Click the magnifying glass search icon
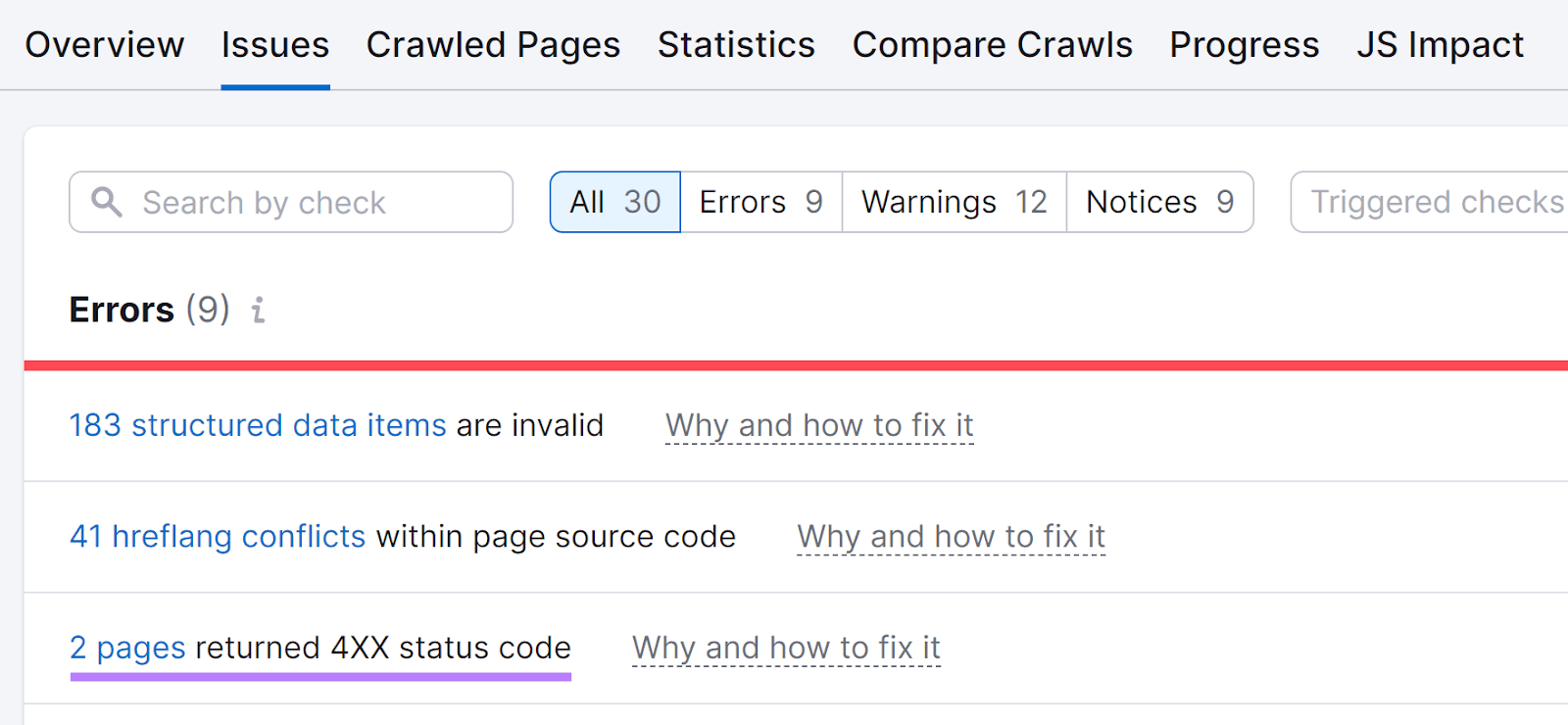1568x725 pixels. (x=106, y=203)
